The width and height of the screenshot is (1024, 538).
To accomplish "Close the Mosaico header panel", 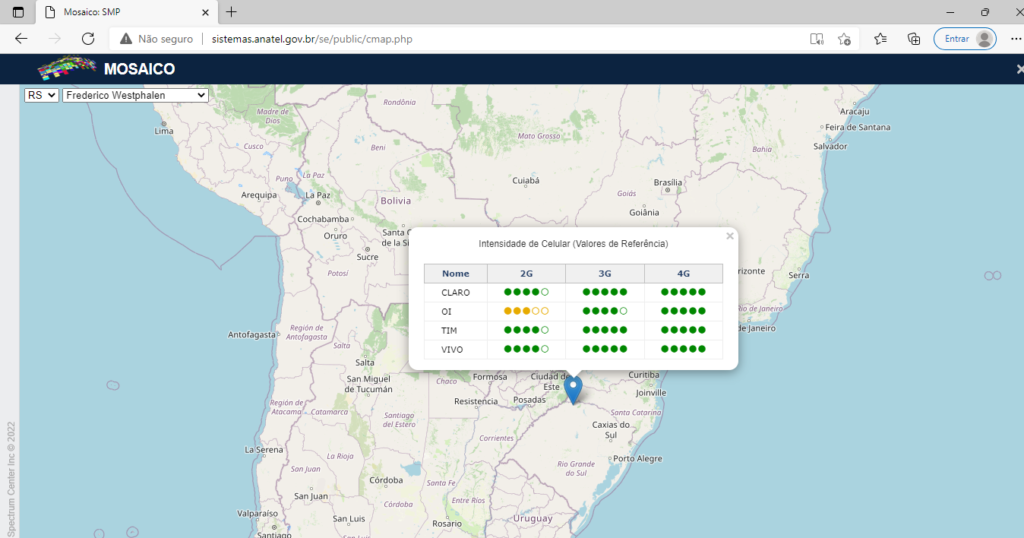I will (1019, 69).
